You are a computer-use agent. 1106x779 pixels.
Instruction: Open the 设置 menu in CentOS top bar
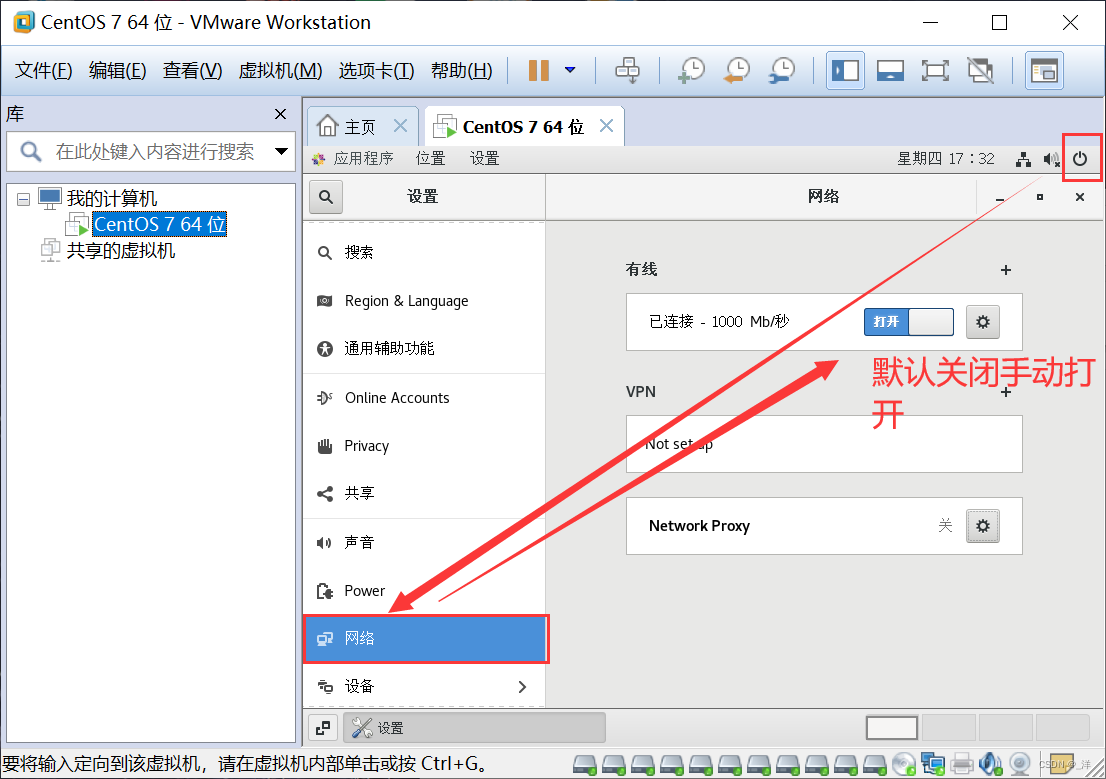point(485,159)
